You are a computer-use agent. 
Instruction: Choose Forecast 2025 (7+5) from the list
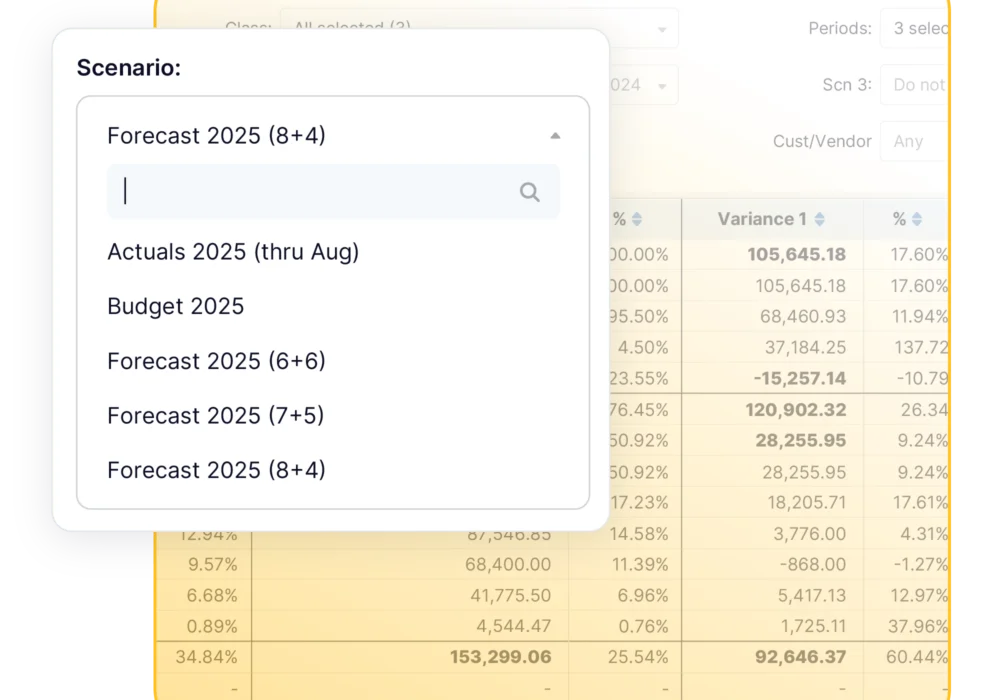(217, 415)
